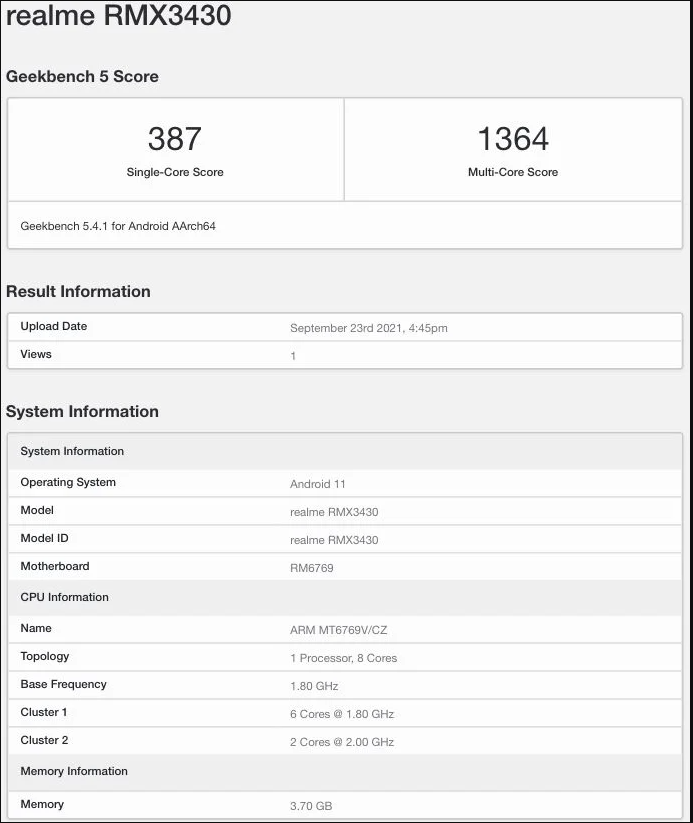Select the CPU name ARM MT6769V/CZ

pos(339,630)
